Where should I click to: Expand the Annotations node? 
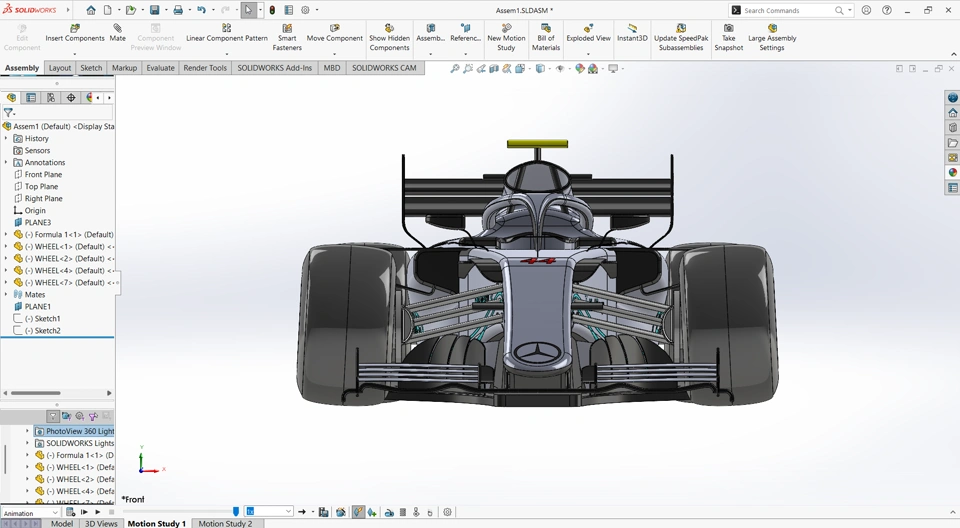point(6,162)
